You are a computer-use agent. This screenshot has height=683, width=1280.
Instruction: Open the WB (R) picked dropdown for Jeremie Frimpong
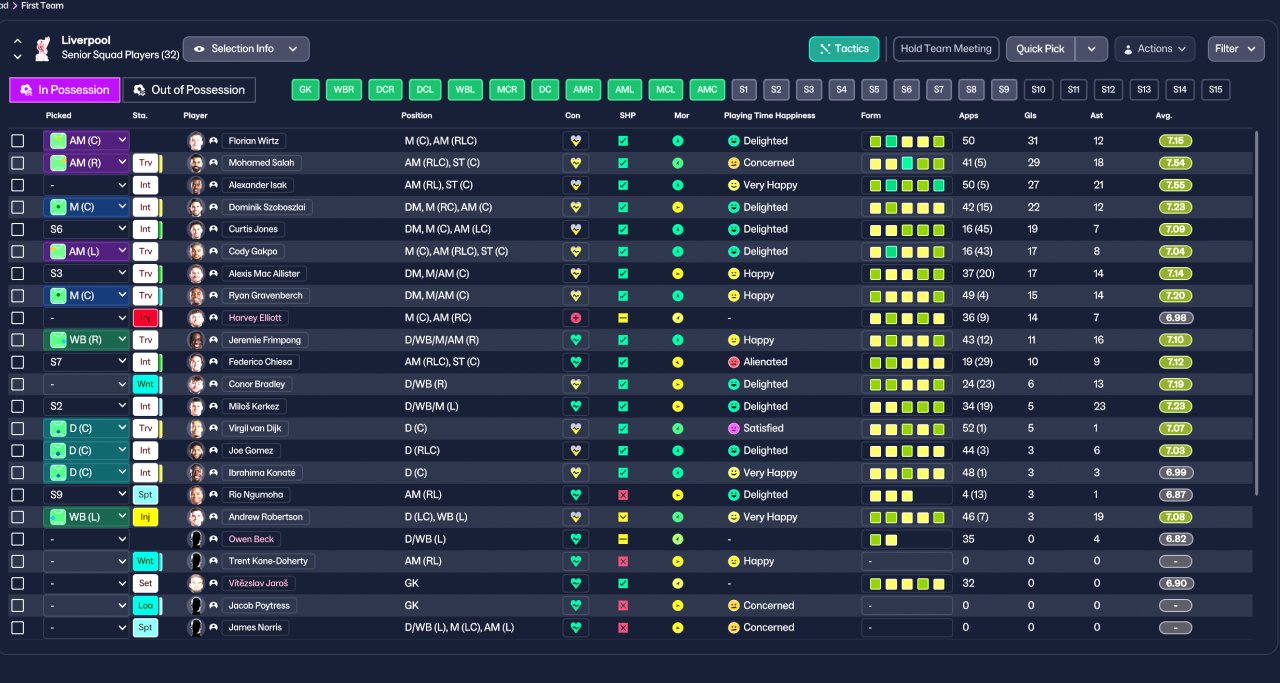87,340
